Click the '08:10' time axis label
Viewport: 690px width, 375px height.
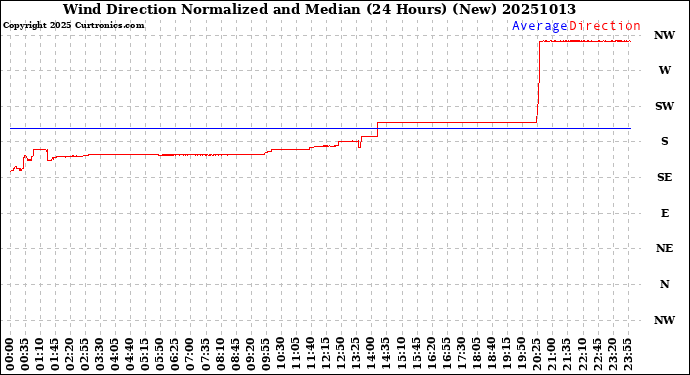point(220,354)
